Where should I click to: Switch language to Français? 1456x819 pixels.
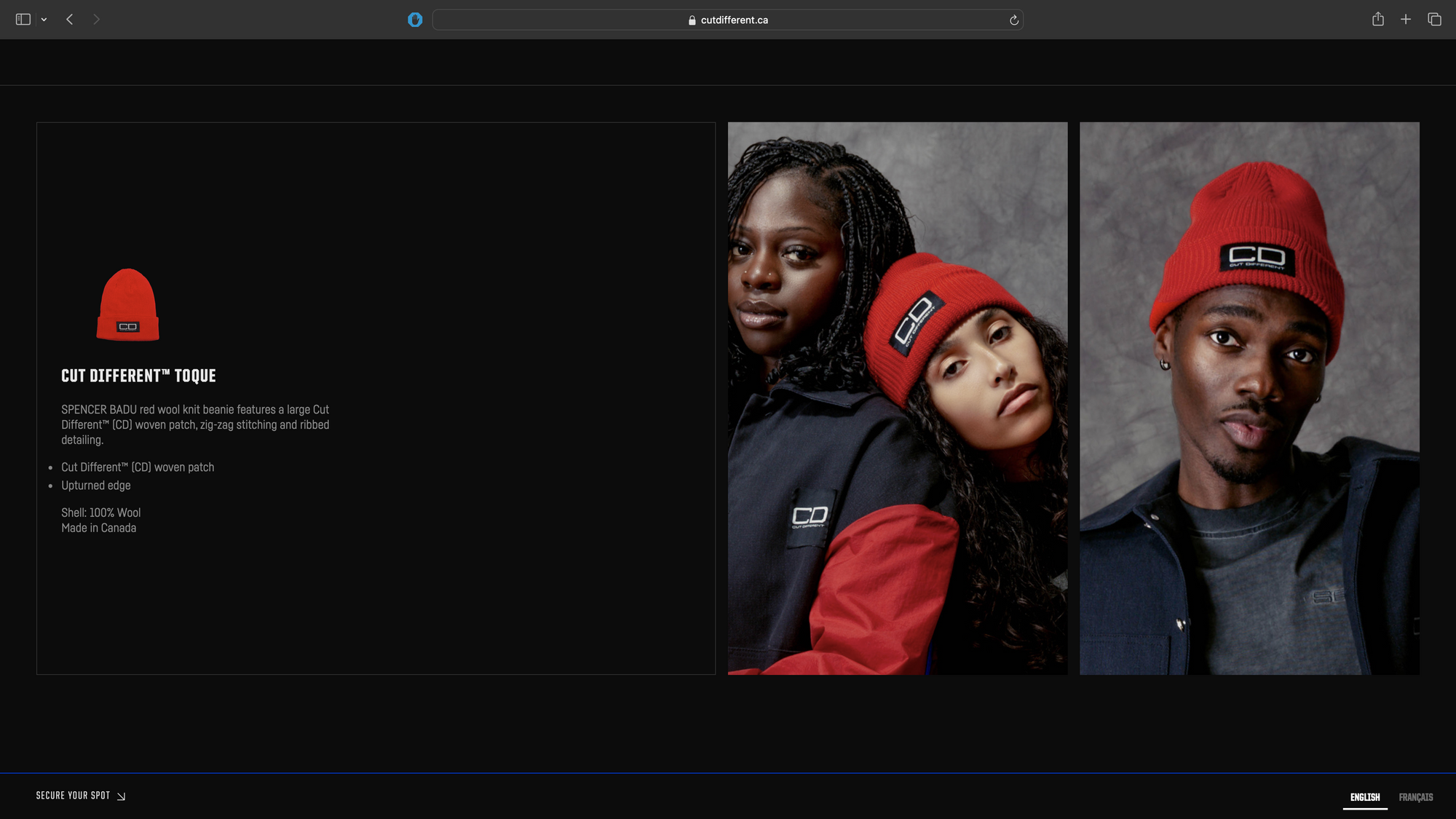[1415, 797]
